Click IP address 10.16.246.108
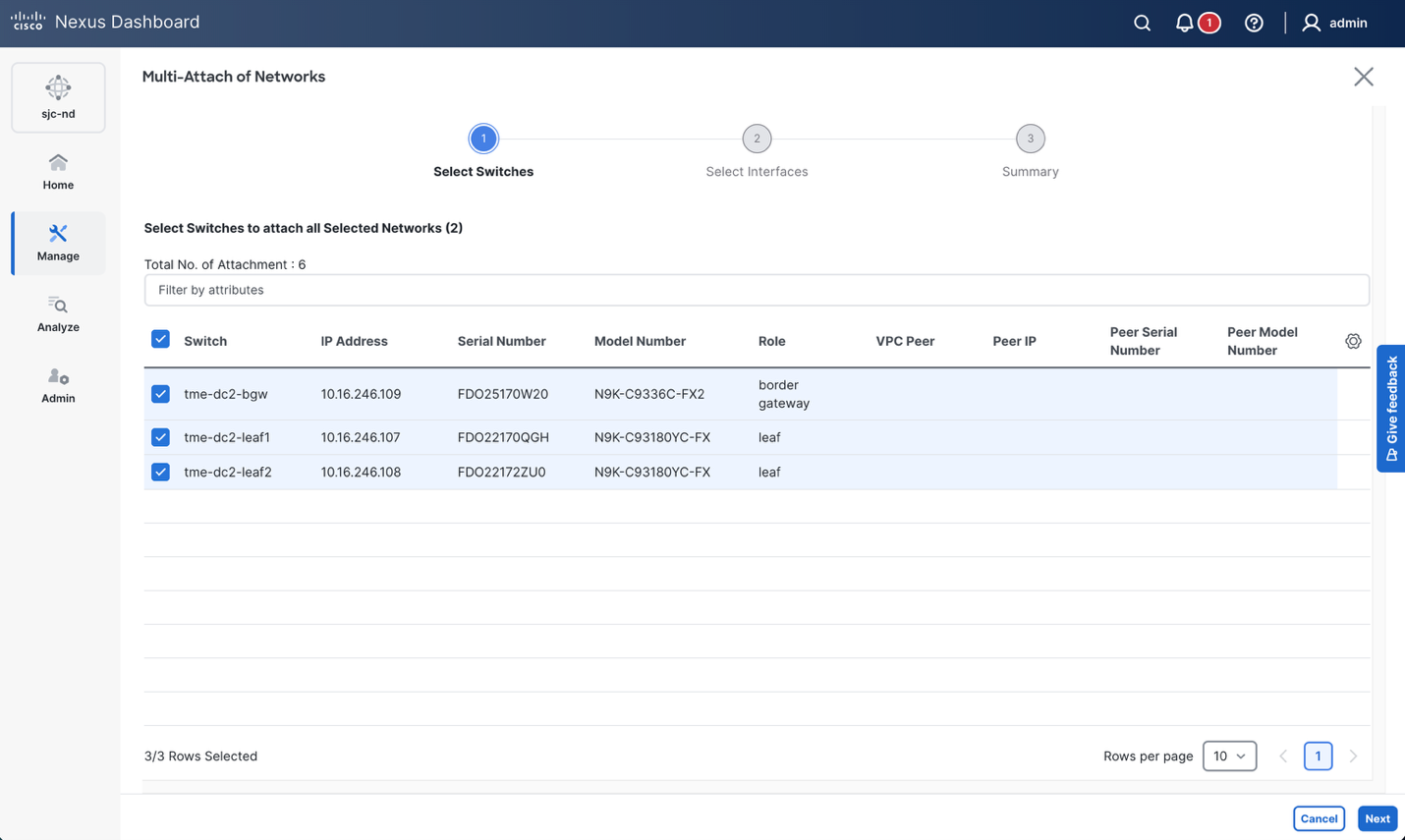1405x840 pixels. (361, 472)
